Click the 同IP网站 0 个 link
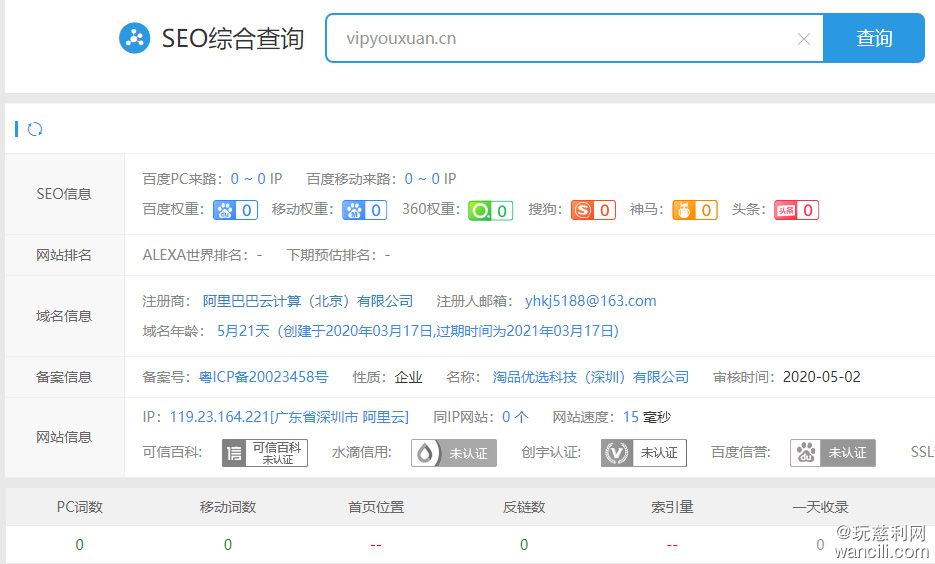 (515, 417)
